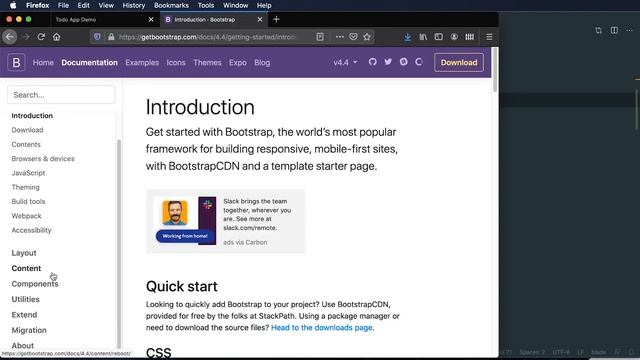Open page actions three-dot menu

[x=340, y=37]
